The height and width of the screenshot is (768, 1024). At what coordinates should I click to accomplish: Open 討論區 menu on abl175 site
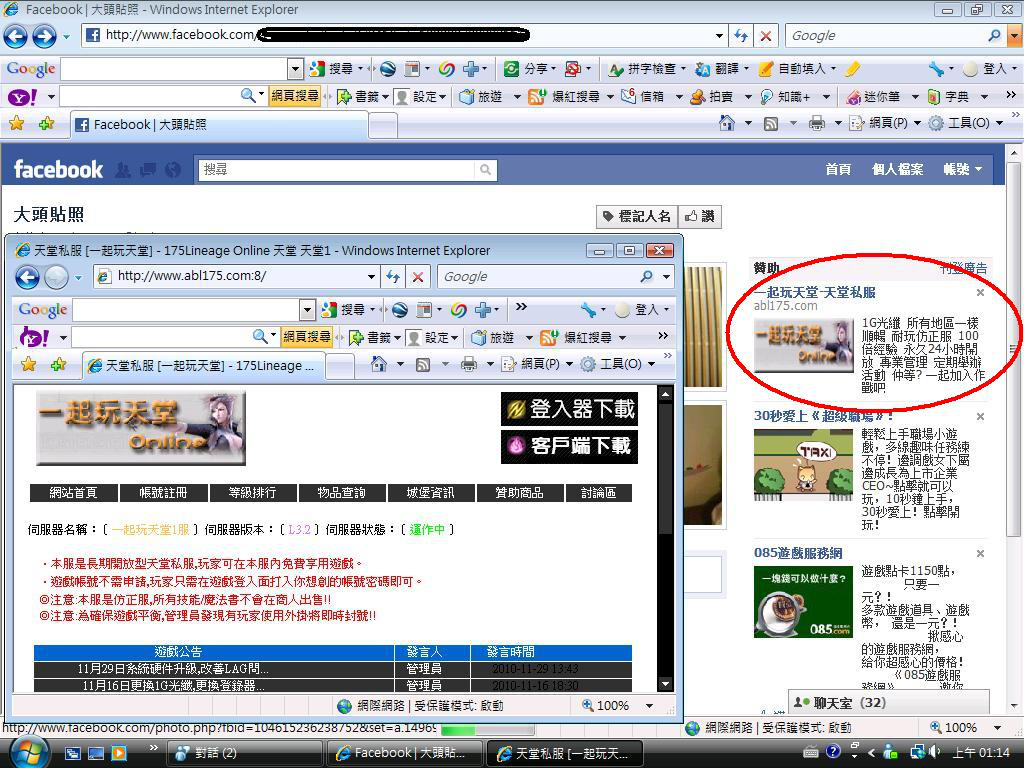[599, 493]
